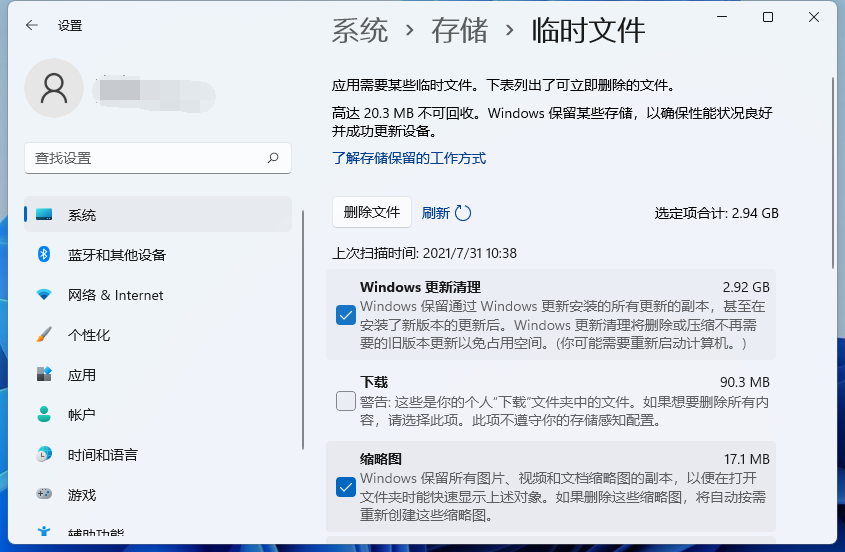This screenshot has width=845, height=552.
Task: Click the 应用 apps icon in sidebar
Action: pos(44,375)
